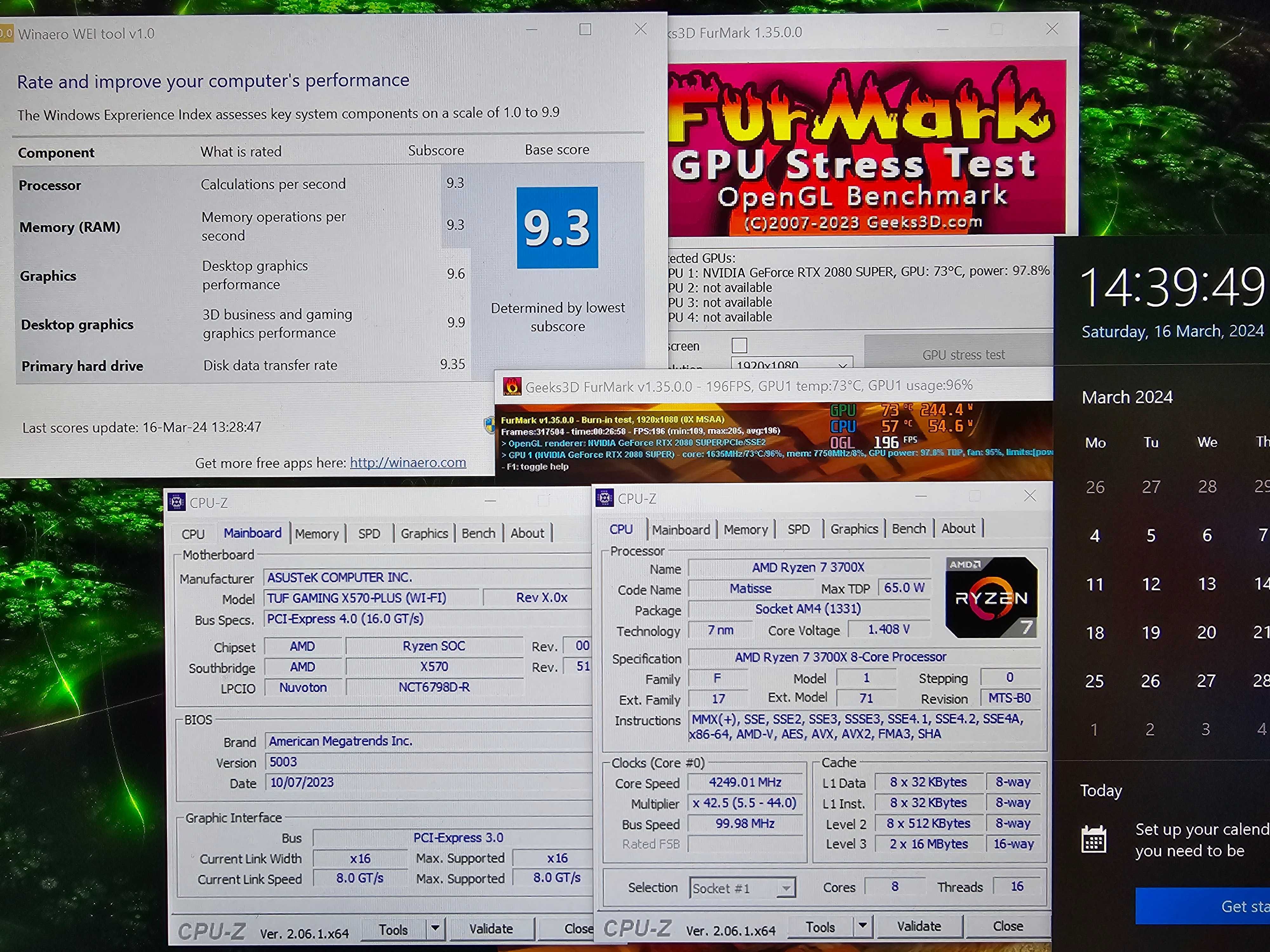Click the Level 3 cache 2 x 16 MBytes value

(x=928, y=844)
